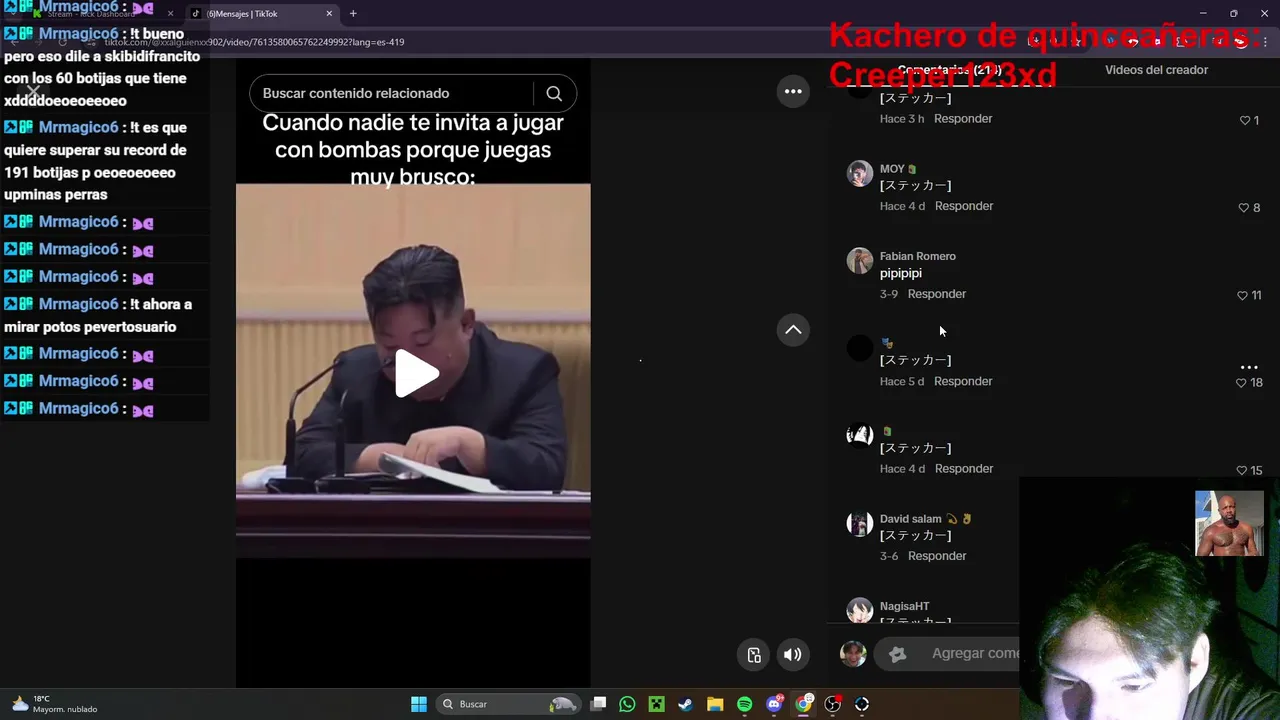Open Steam from the taskbar

point(685,704)
